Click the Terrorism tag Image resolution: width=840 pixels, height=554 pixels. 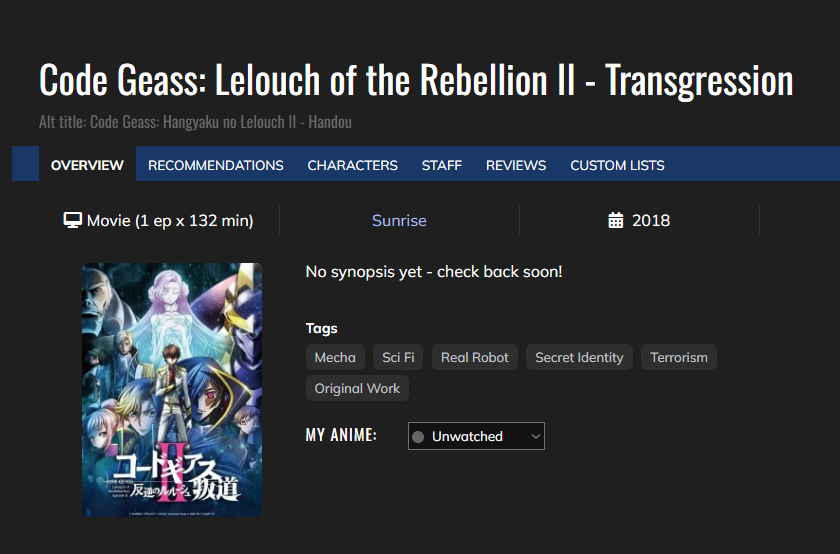679,357
